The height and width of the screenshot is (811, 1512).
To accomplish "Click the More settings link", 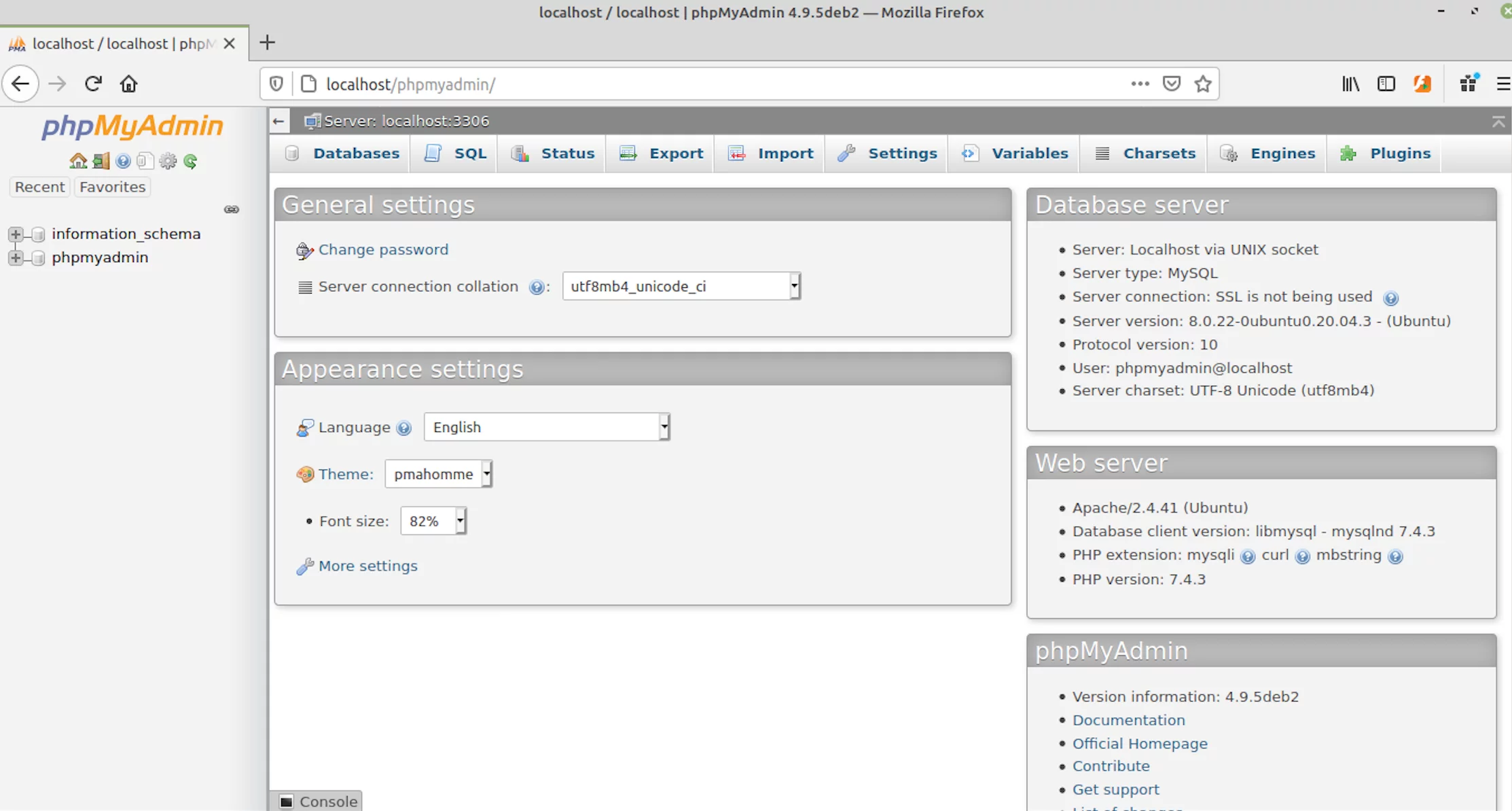I will (367, 566).
